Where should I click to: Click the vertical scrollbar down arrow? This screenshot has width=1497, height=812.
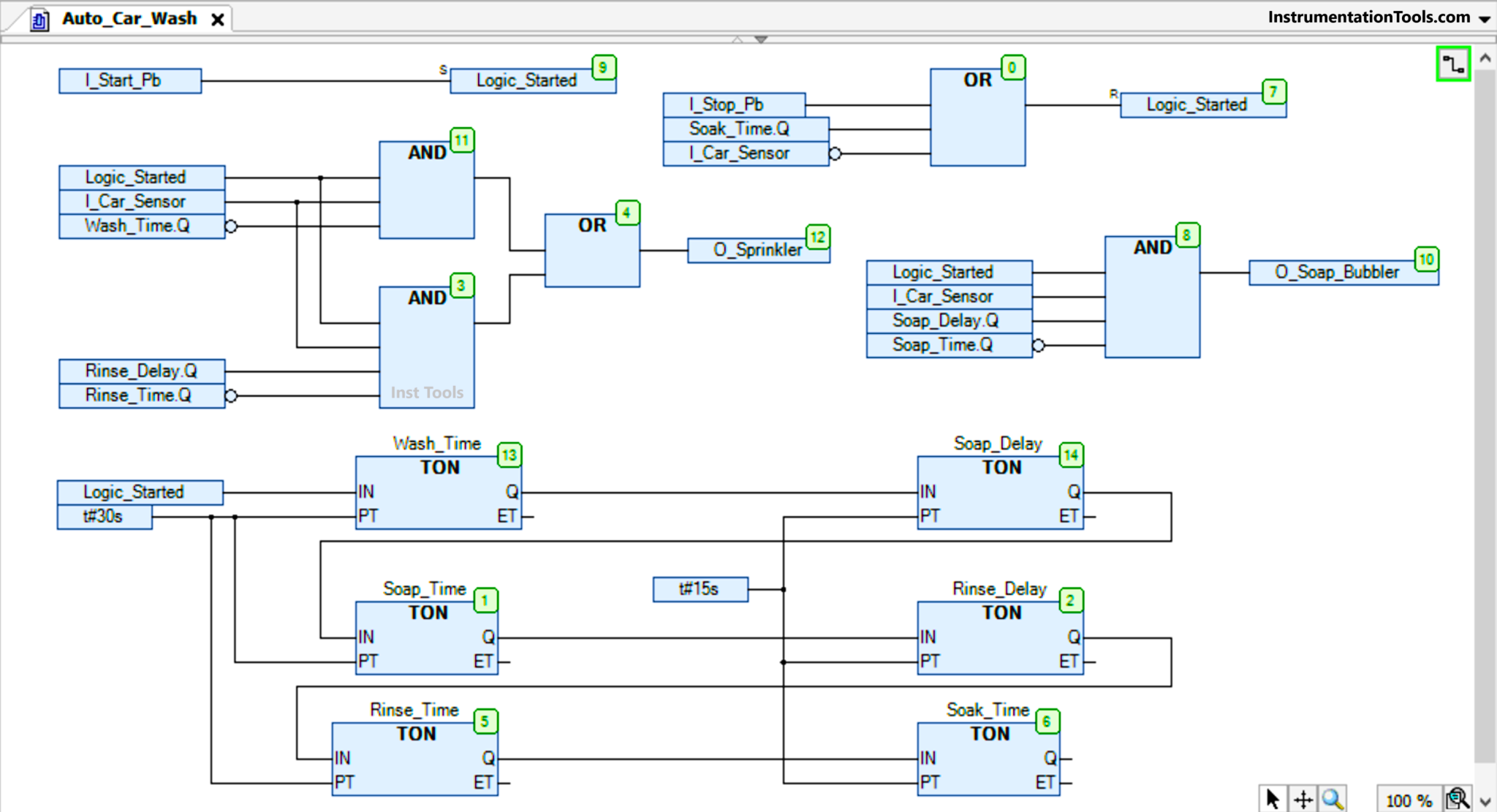point(1485,801)
